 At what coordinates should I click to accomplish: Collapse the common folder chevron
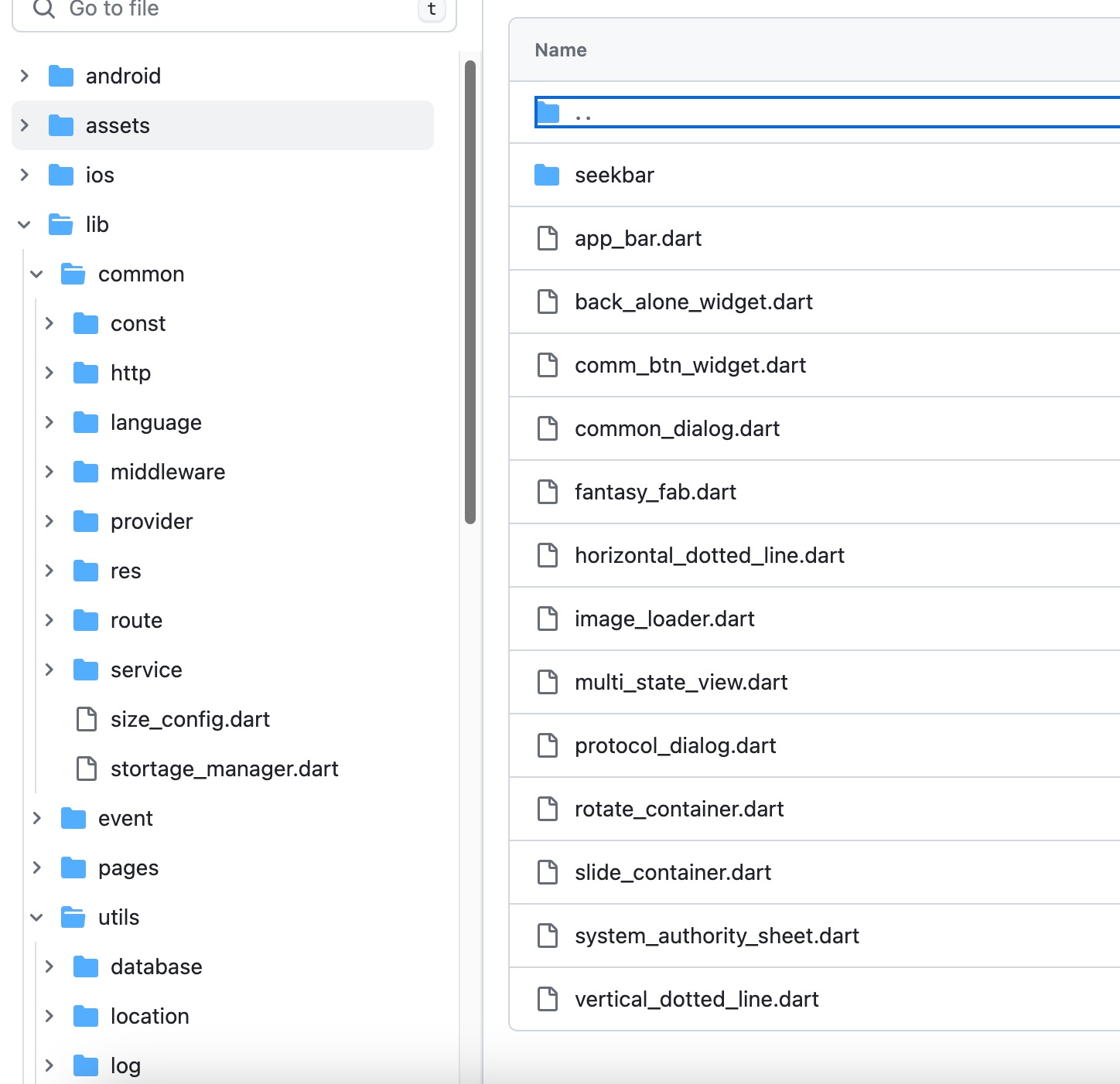(x=37, y=274)
